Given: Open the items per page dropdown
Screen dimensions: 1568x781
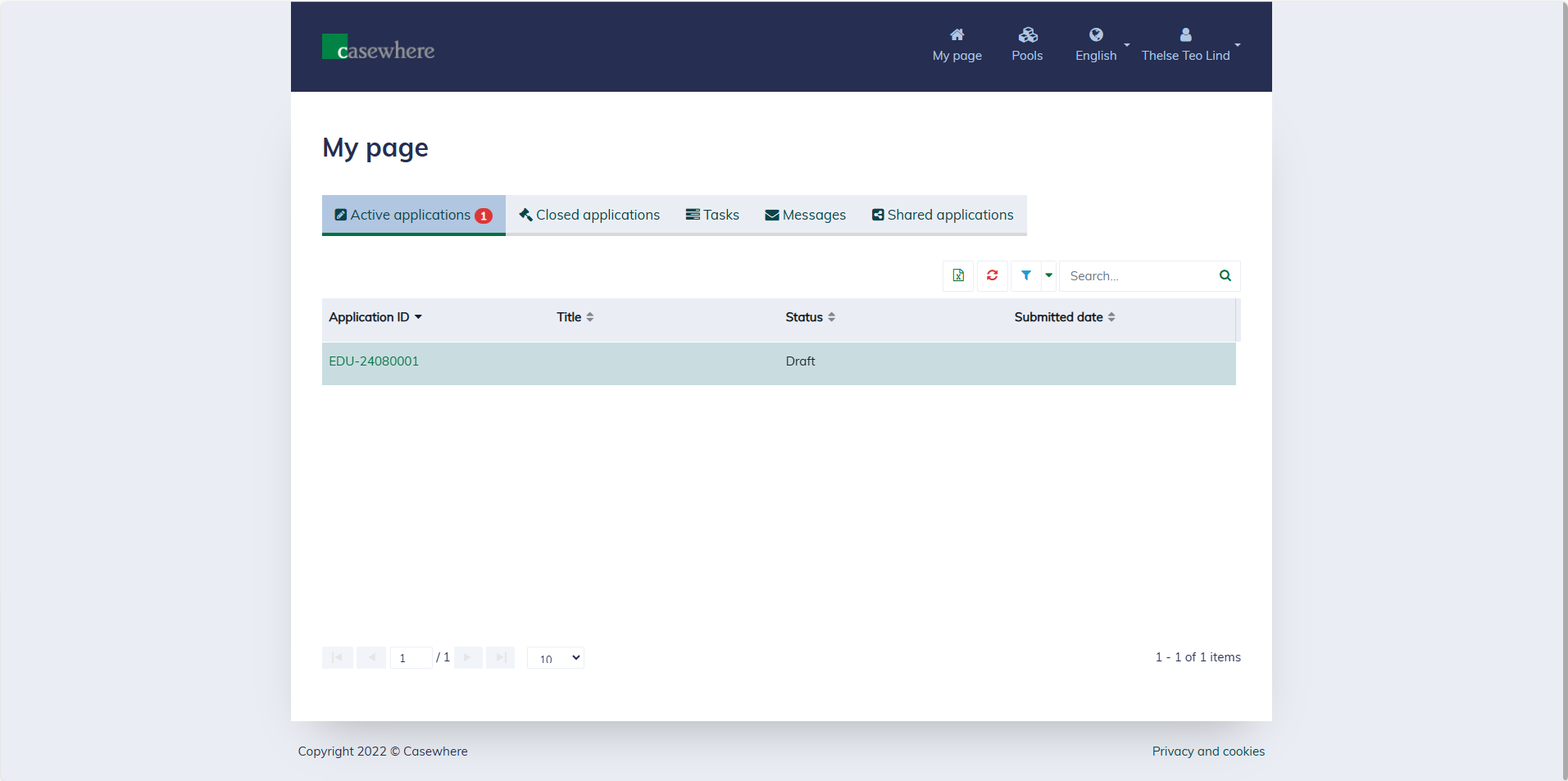Looking at the screenshot, I should coord(555,658).
